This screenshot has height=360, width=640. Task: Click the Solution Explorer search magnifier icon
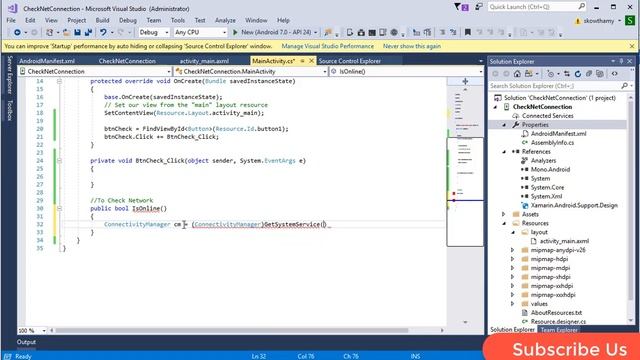point(624,86)
